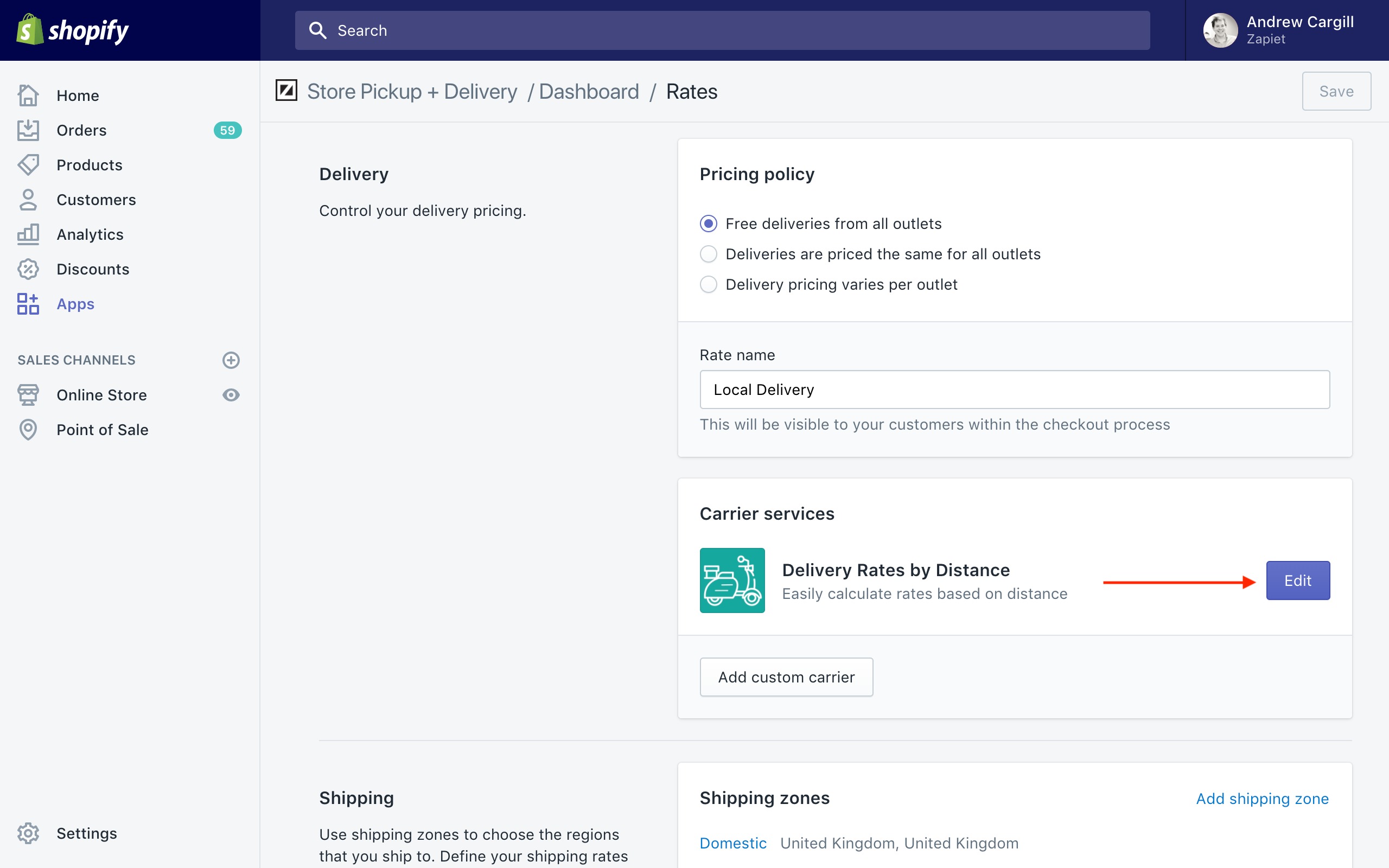Click the search magnifier icon
Image resolution: width=1389 pixels, height=868 pixels.
tap(317, 30)
